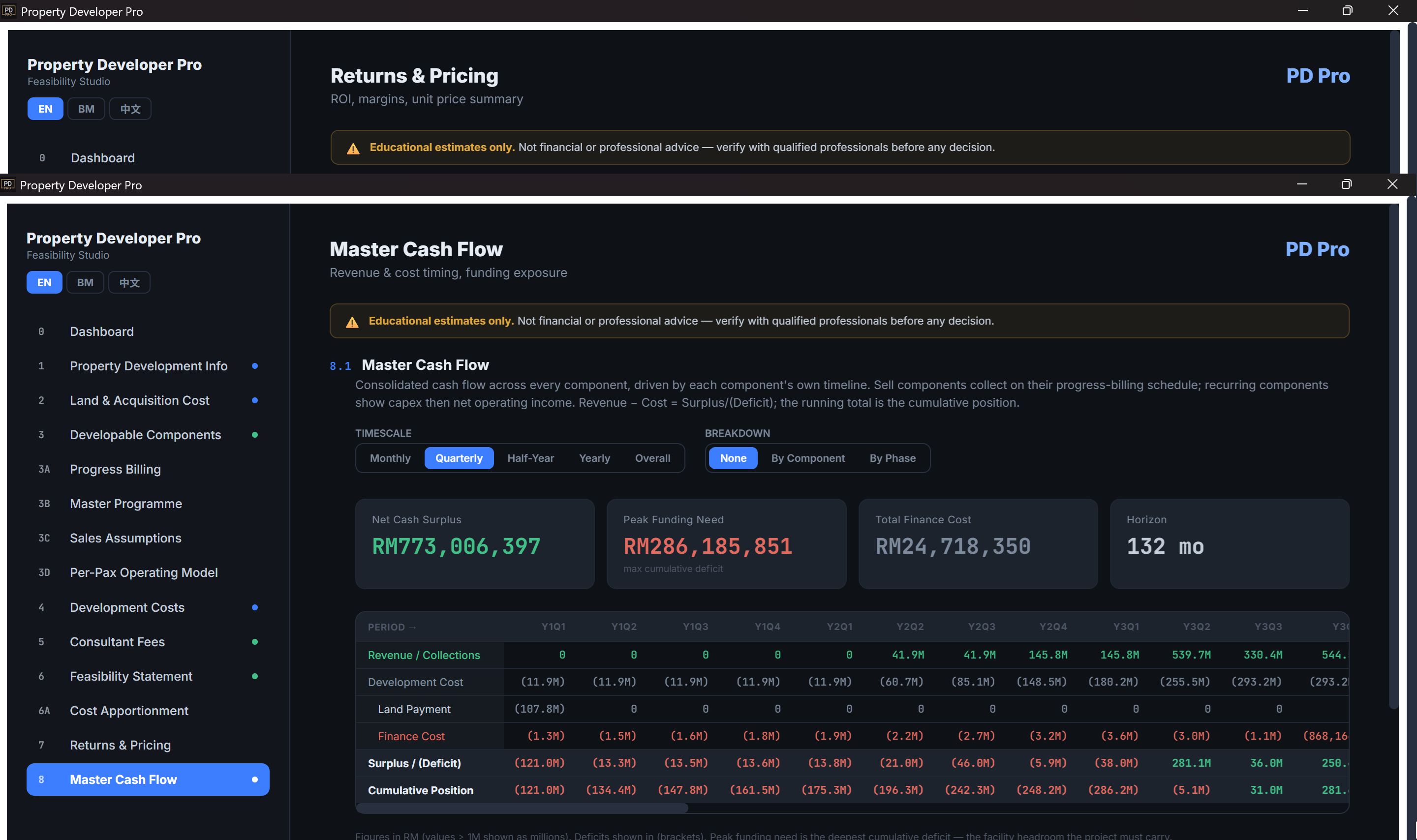Open Property Development Info section
The width and height of the screenshot is (1417, 840).
(x=148, y=366)
